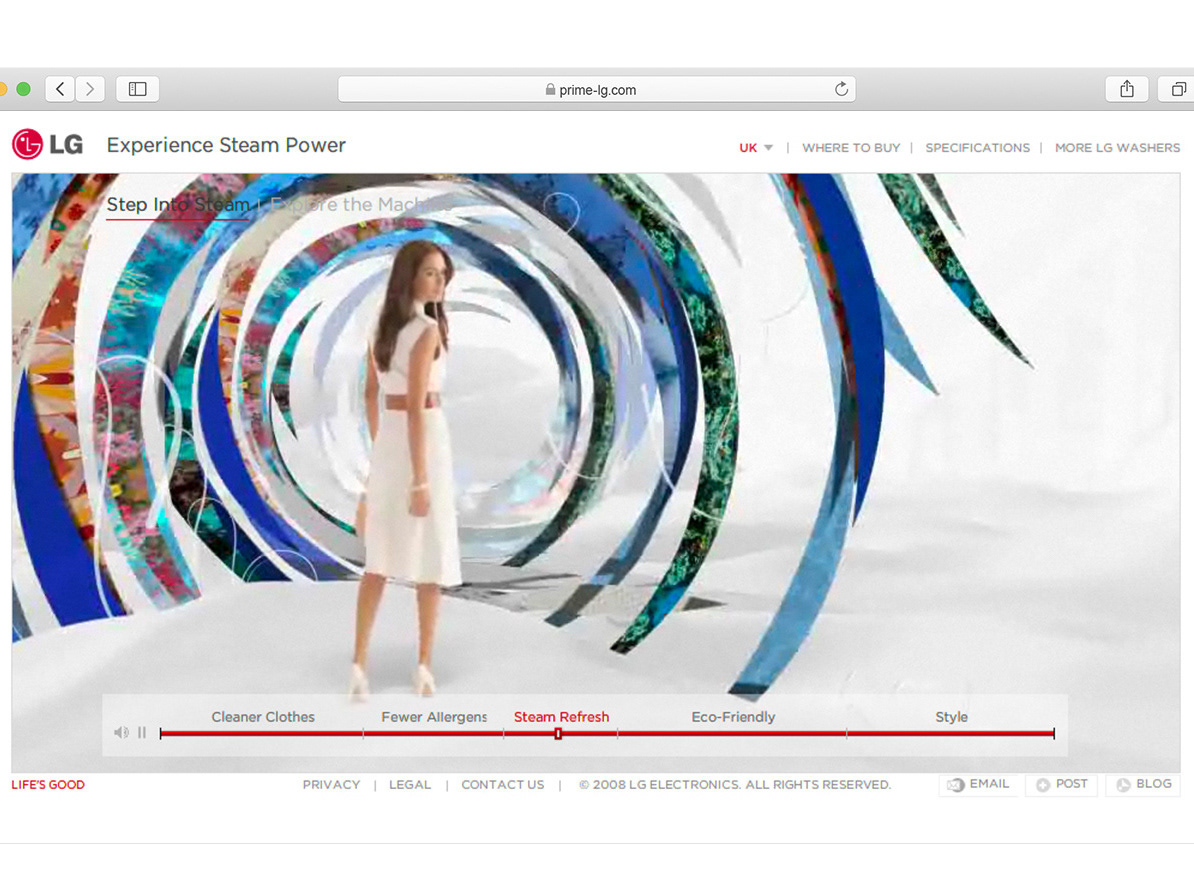Screen dimensions: 1194x896
Task: Open the UK region dropdown
Action: tap(755, 148)
